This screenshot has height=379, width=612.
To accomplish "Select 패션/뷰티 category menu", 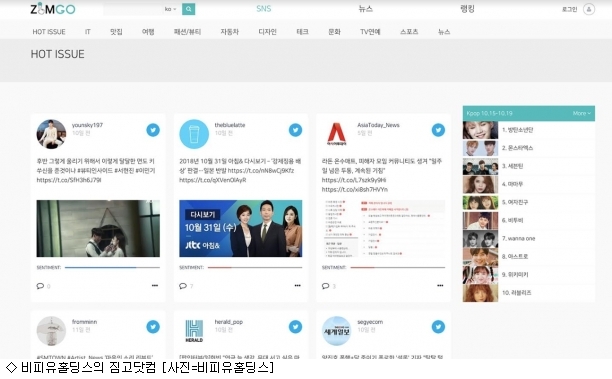I will pos(187,32).
